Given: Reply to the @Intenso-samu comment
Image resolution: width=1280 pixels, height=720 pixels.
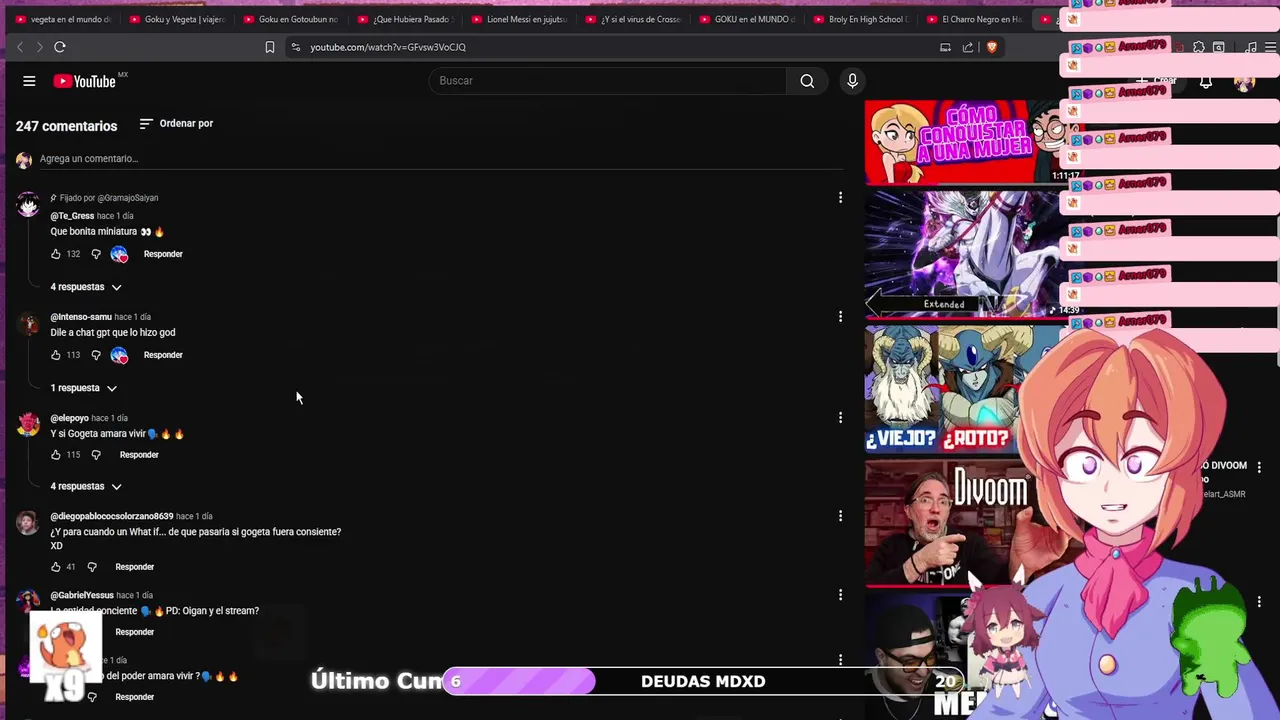Looking at the screenshot, I should pyautogui.click(x=163, y=355).
